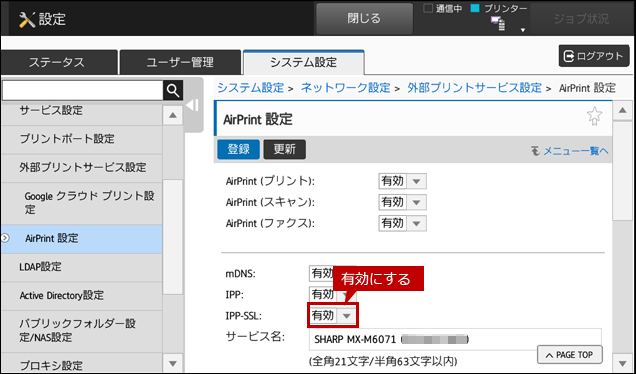This screenshot has height=374, width=636.
Task: Click the sidebar scroll up arrow
Action: pos(173,115)
